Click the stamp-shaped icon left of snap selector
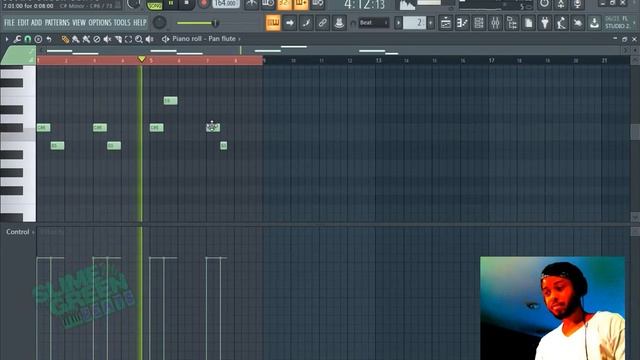Viewport: 640px width, 360px height. click(x=339, y=23)
